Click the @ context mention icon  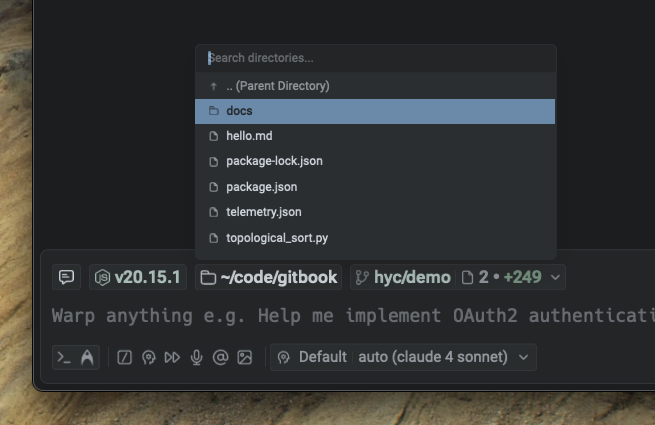pyautogui.click(x=220, y=357)
